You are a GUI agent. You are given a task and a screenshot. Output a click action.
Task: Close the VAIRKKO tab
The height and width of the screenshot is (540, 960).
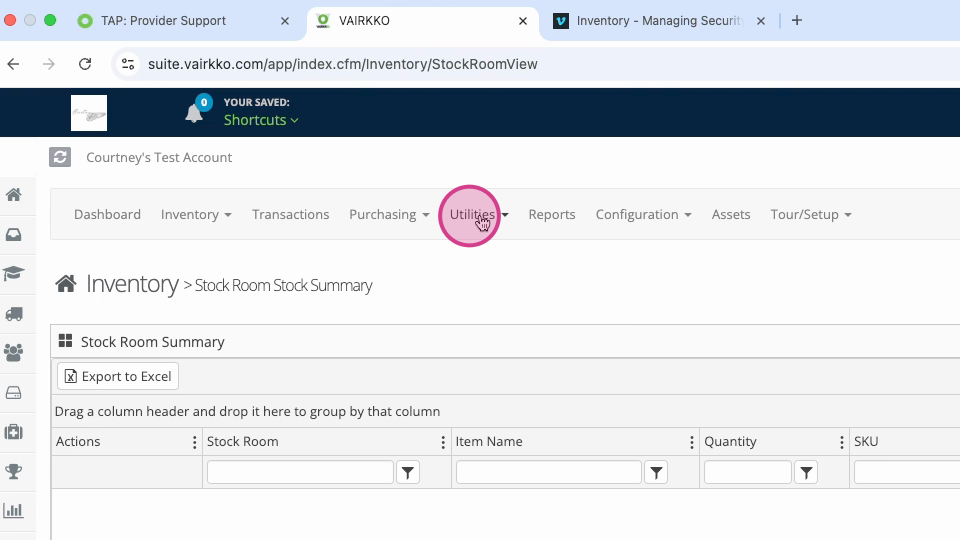click(x=523, y=21)
